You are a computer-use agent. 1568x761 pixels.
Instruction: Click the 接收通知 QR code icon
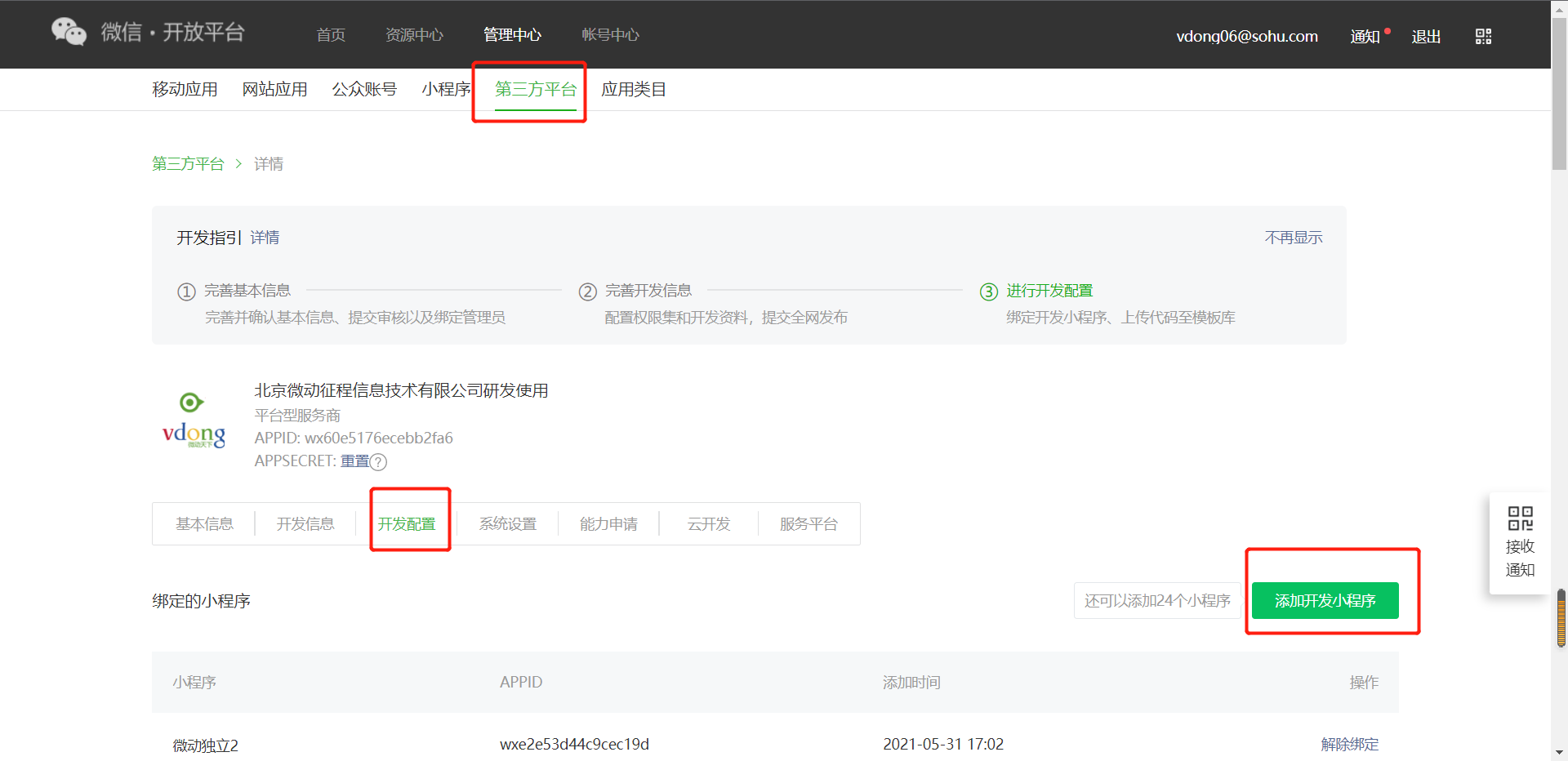click(x=1520, y=518)
